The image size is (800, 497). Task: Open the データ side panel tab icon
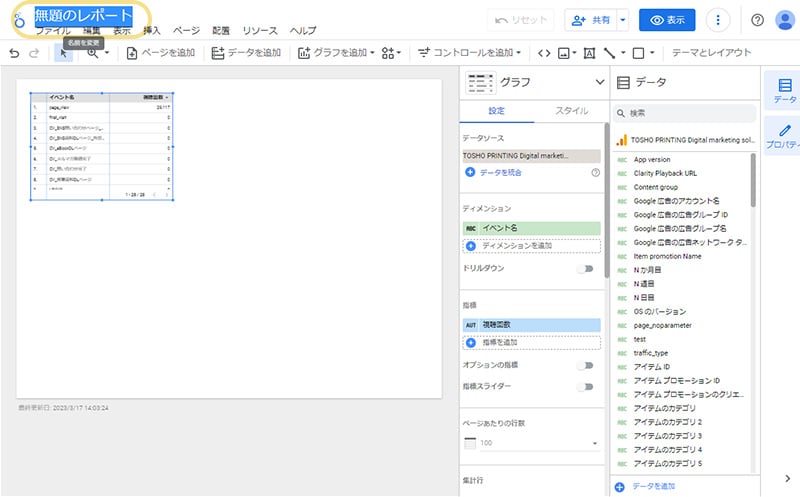pyautogui.click(x=784, y=90)
